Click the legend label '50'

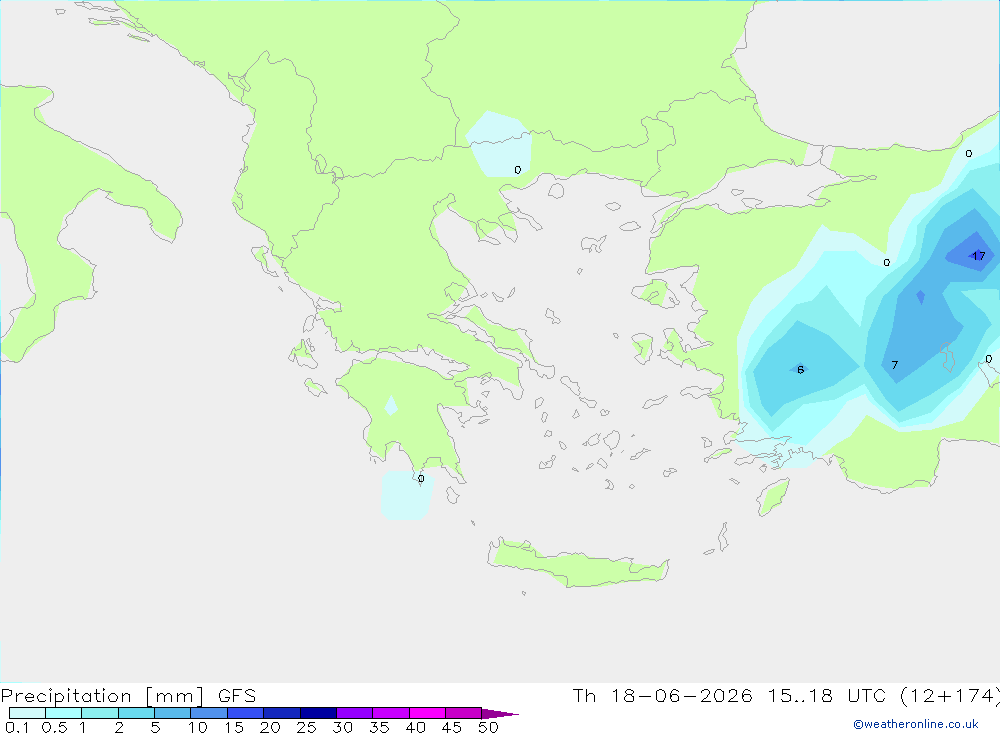[x=488, y=727]
